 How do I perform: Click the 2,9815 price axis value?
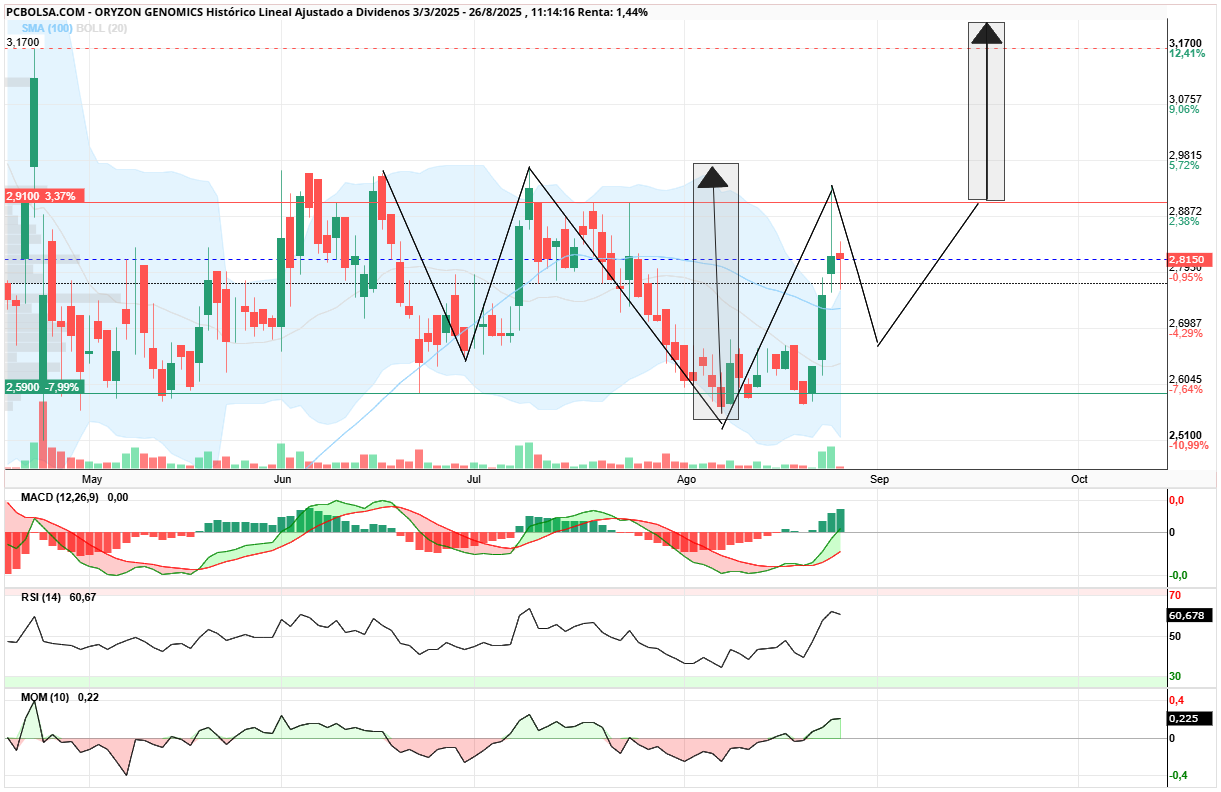[x=1184, y=155]
